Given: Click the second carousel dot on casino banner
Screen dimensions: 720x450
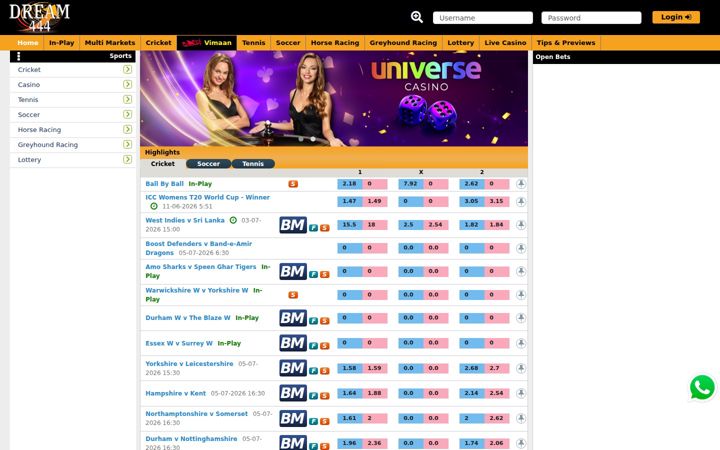Looking at the screenshot, I should [x=313, y=138].
